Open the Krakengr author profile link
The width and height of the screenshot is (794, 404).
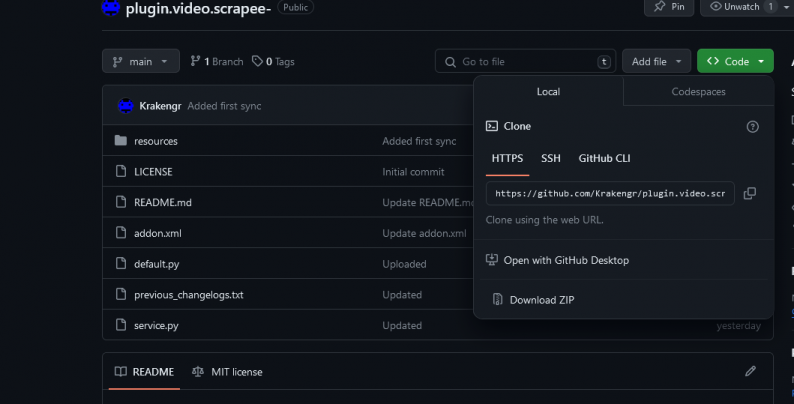(160, 106)
